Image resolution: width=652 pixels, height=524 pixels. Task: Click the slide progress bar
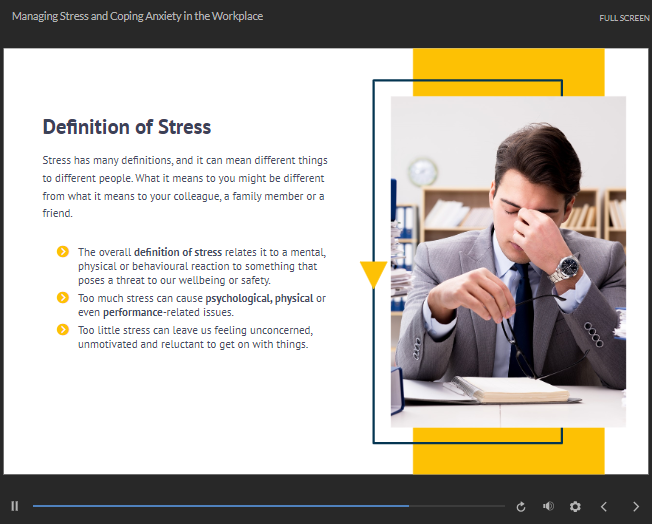click(x=268, y=507)
